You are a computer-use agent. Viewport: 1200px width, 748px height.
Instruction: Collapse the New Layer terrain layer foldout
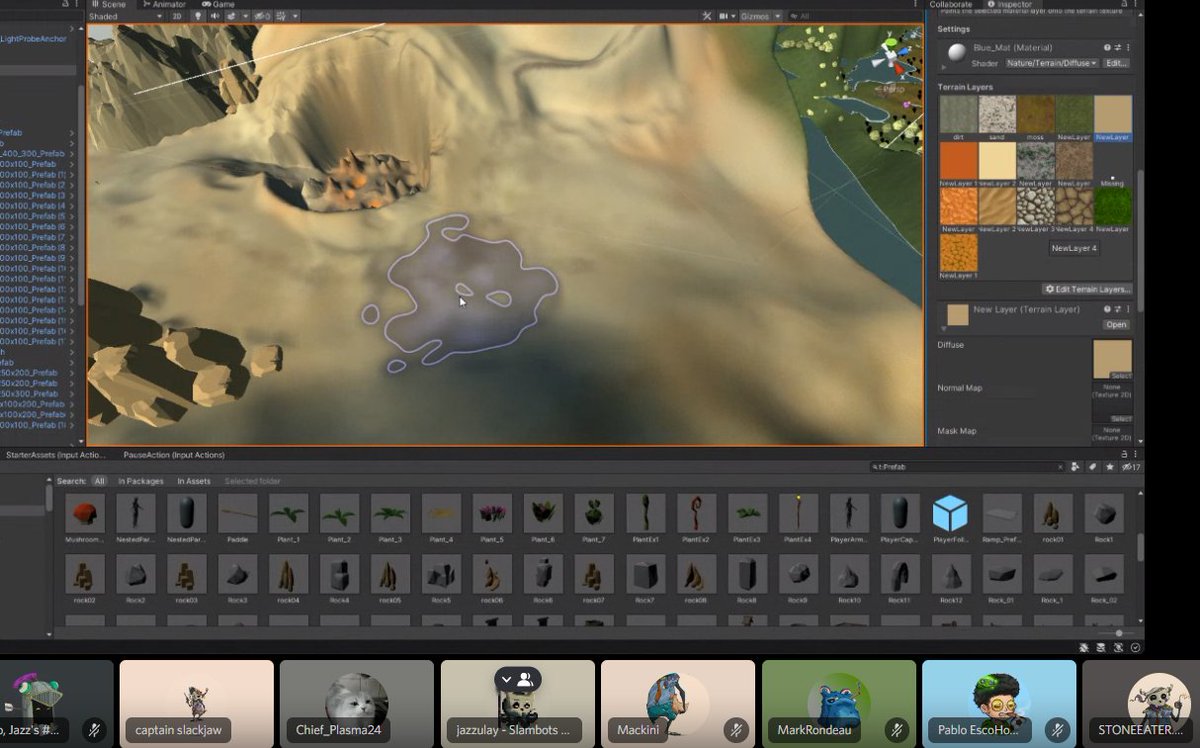point(942,327)
